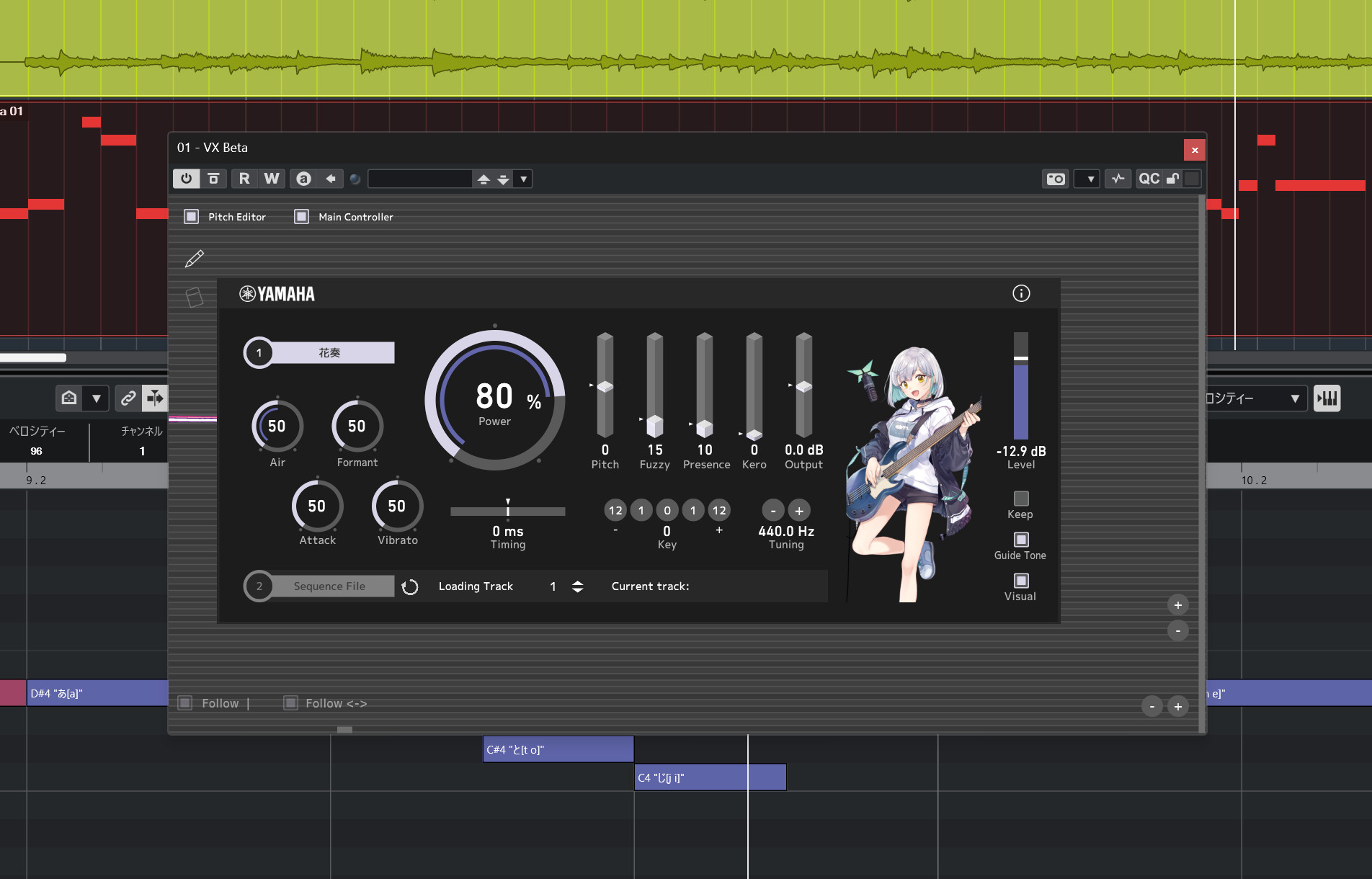Click the QC lock icon
The image size is (1372, 879).
point(1172,179)
